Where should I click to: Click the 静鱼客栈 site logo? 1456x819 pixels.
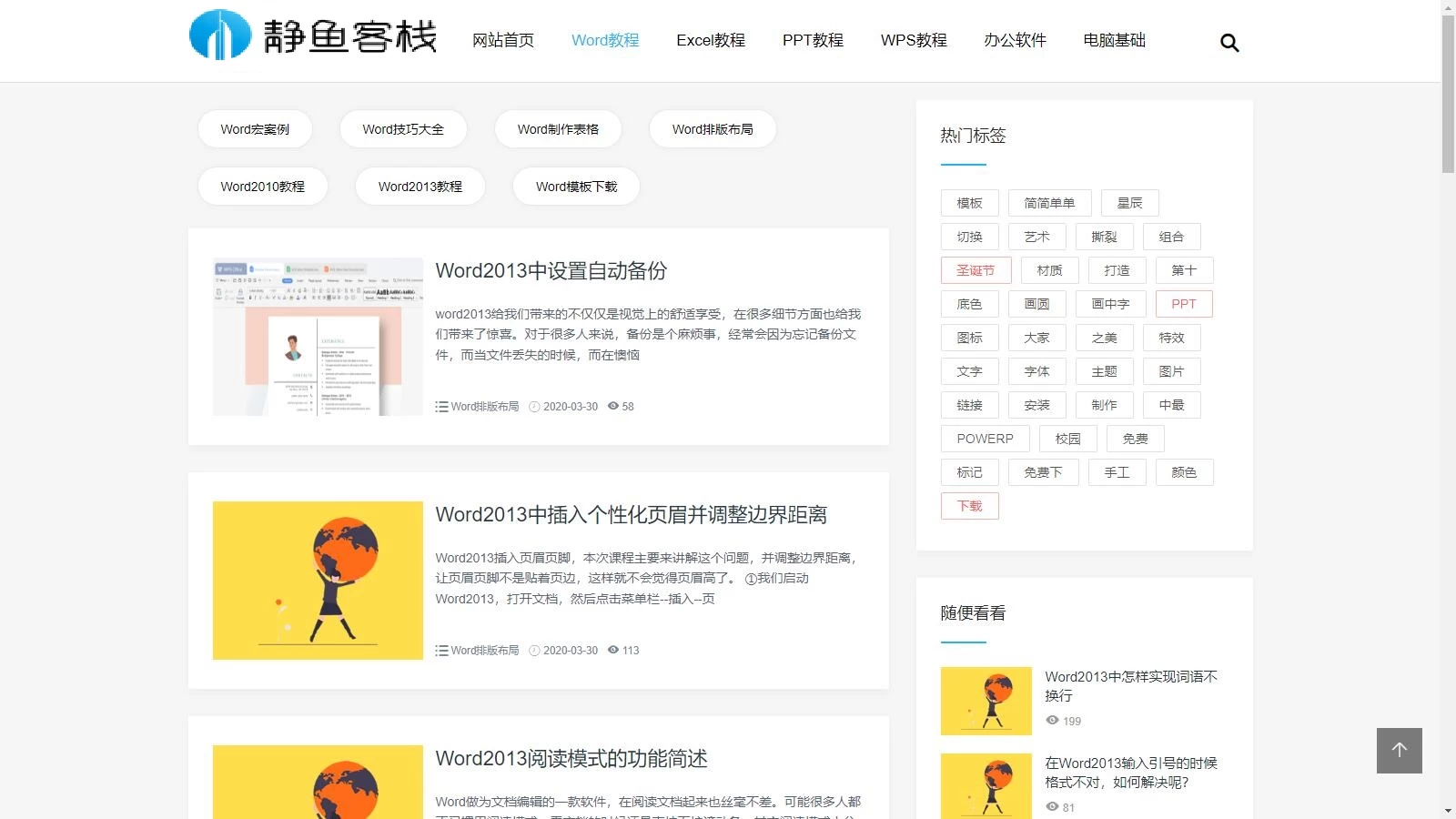[x=313, y=35]
